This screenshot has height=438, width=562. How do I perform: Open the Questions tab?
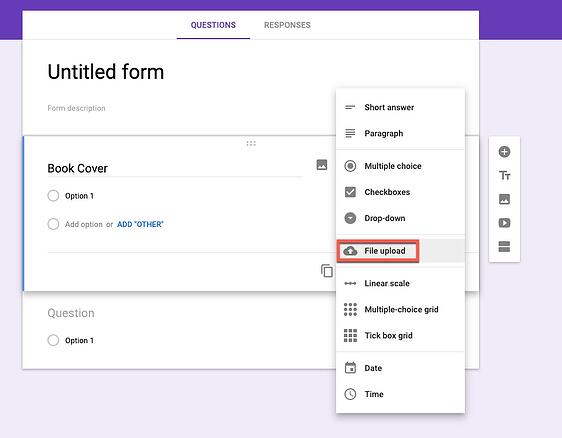(213, 25)
